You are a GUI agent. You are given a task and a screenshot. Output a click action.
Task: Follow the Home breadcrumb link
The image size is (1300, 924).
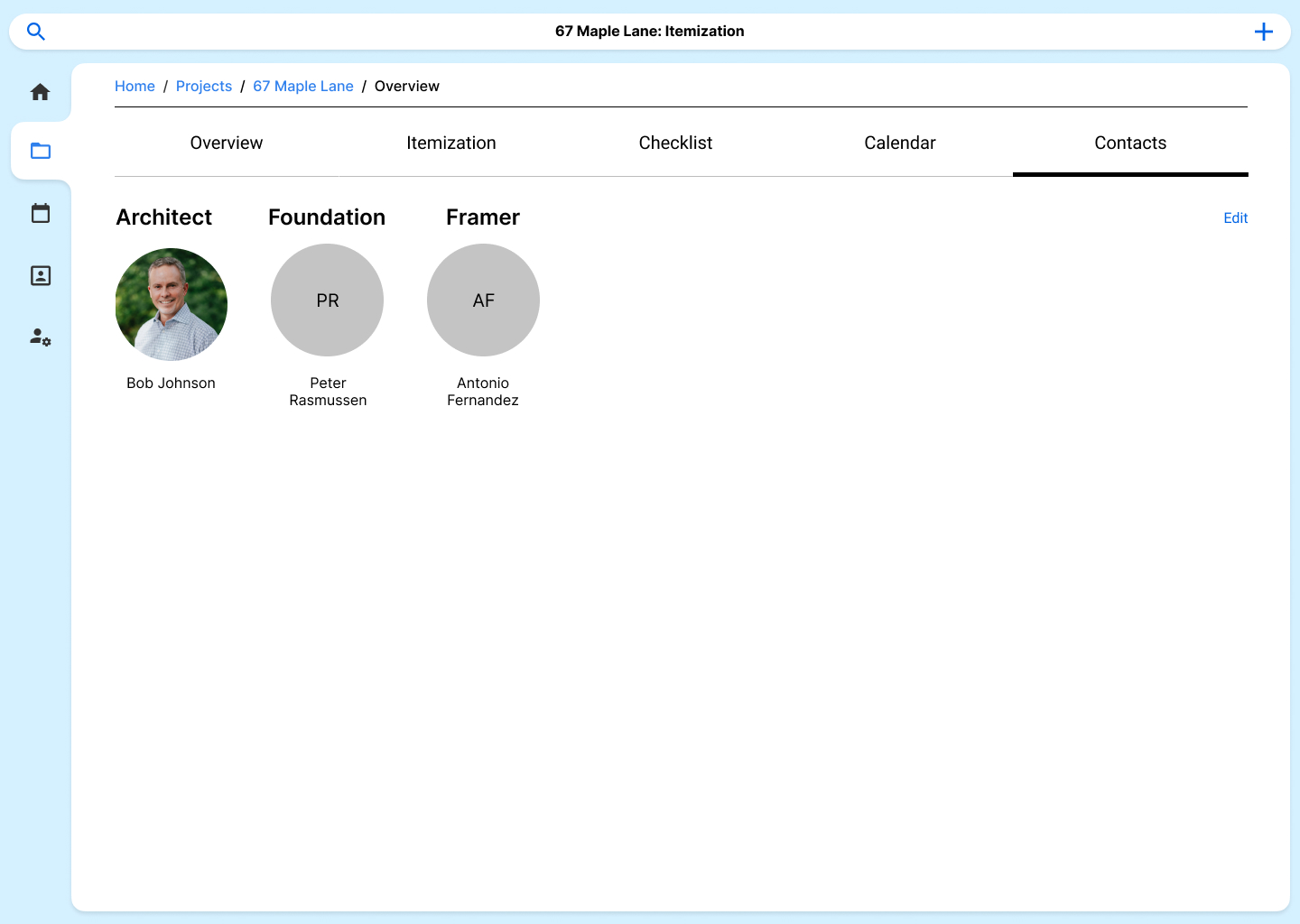tap(135, 86)
